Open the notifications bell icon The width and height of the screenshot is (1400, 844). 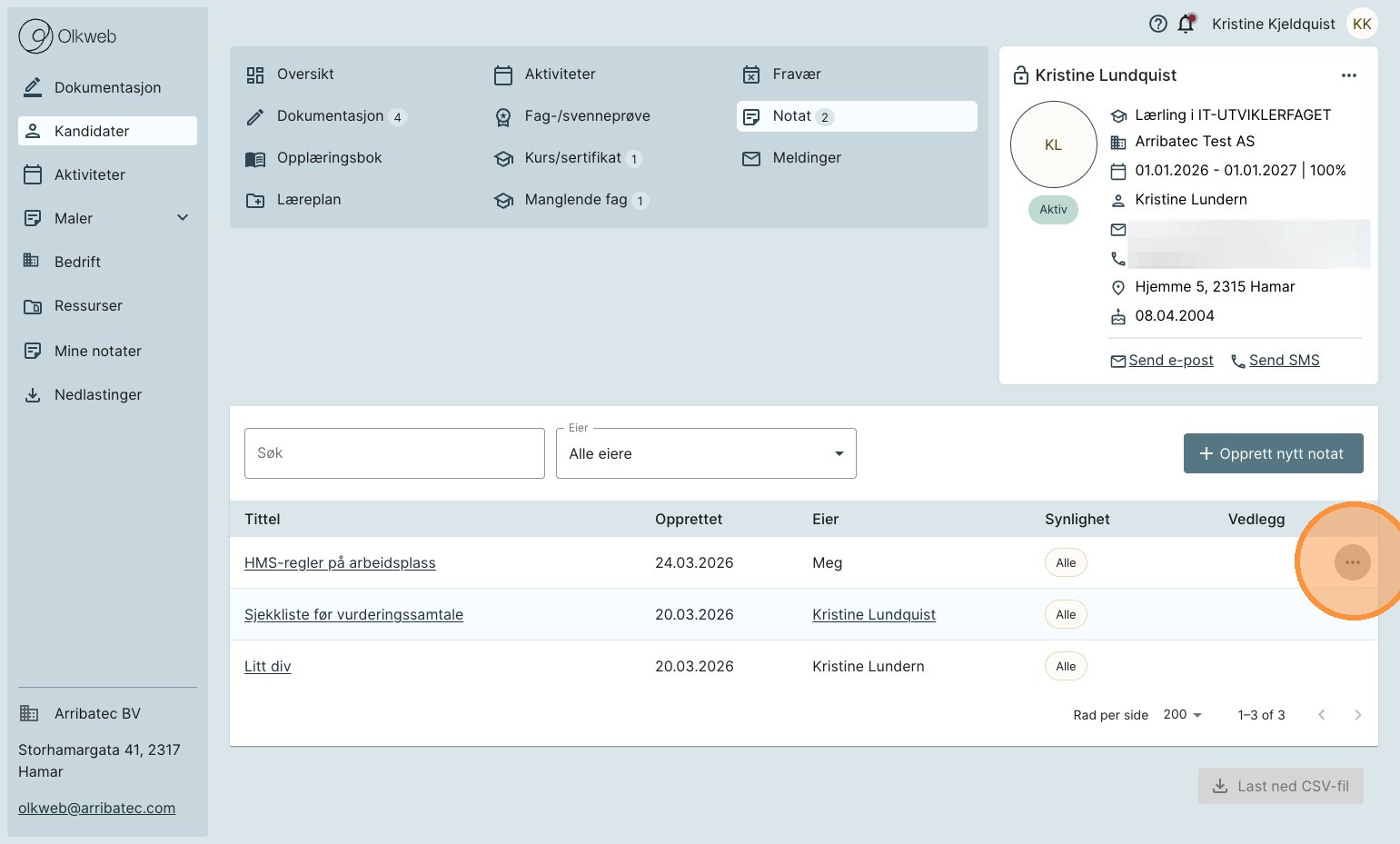pos(1186,25)
